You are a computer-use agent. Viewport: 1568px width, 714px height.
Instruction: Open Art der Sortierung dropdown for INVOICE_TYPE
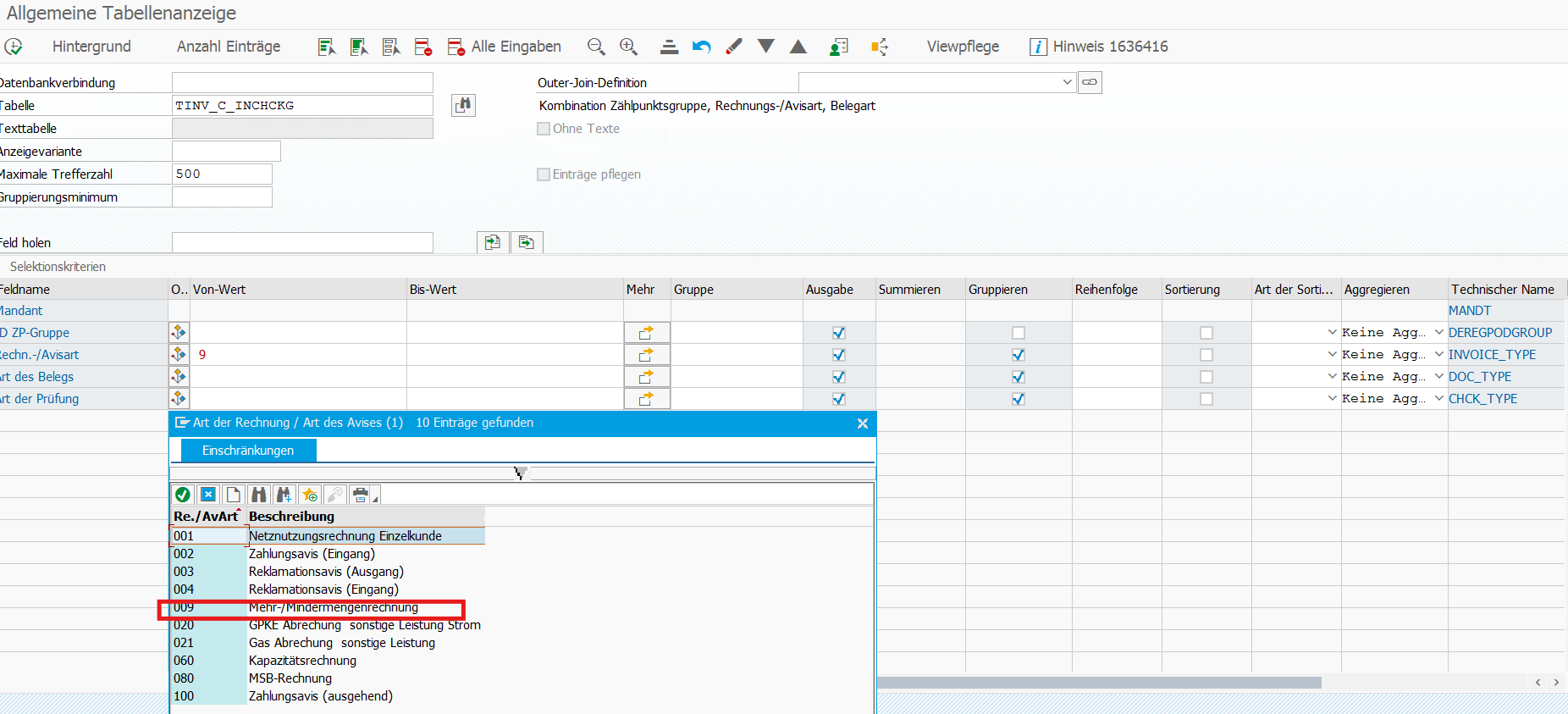click(1332, 355)
